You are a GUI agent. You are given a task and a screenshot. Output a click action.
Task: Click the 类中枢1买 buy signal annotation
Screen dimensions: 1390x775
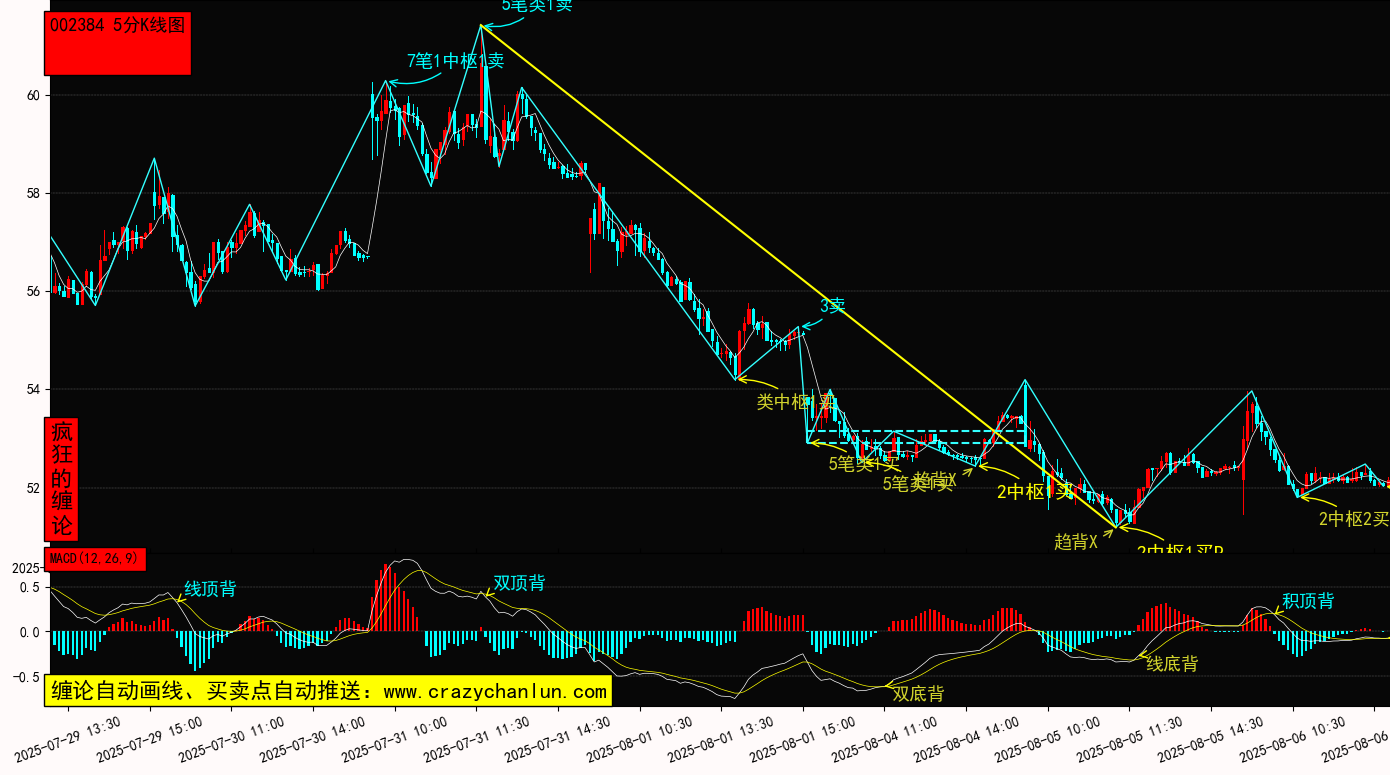pos(795,402)
